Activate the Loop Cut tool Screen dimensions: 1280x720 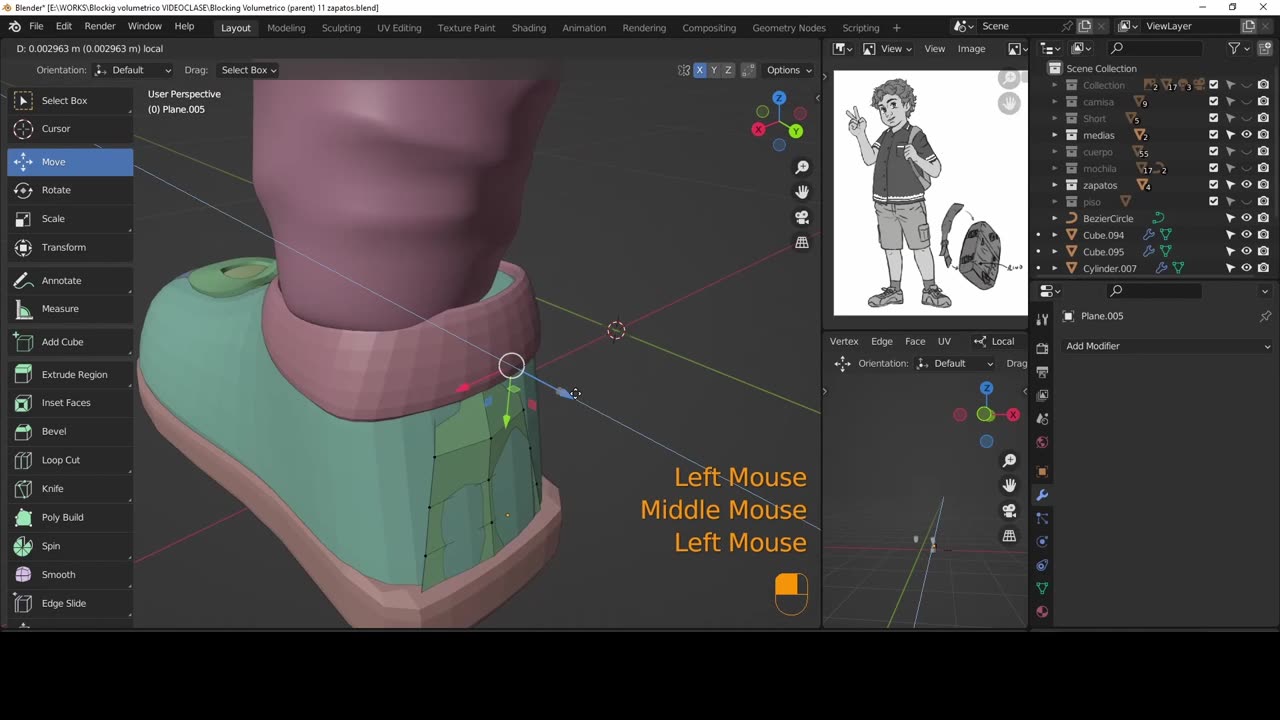click(70, 460)
